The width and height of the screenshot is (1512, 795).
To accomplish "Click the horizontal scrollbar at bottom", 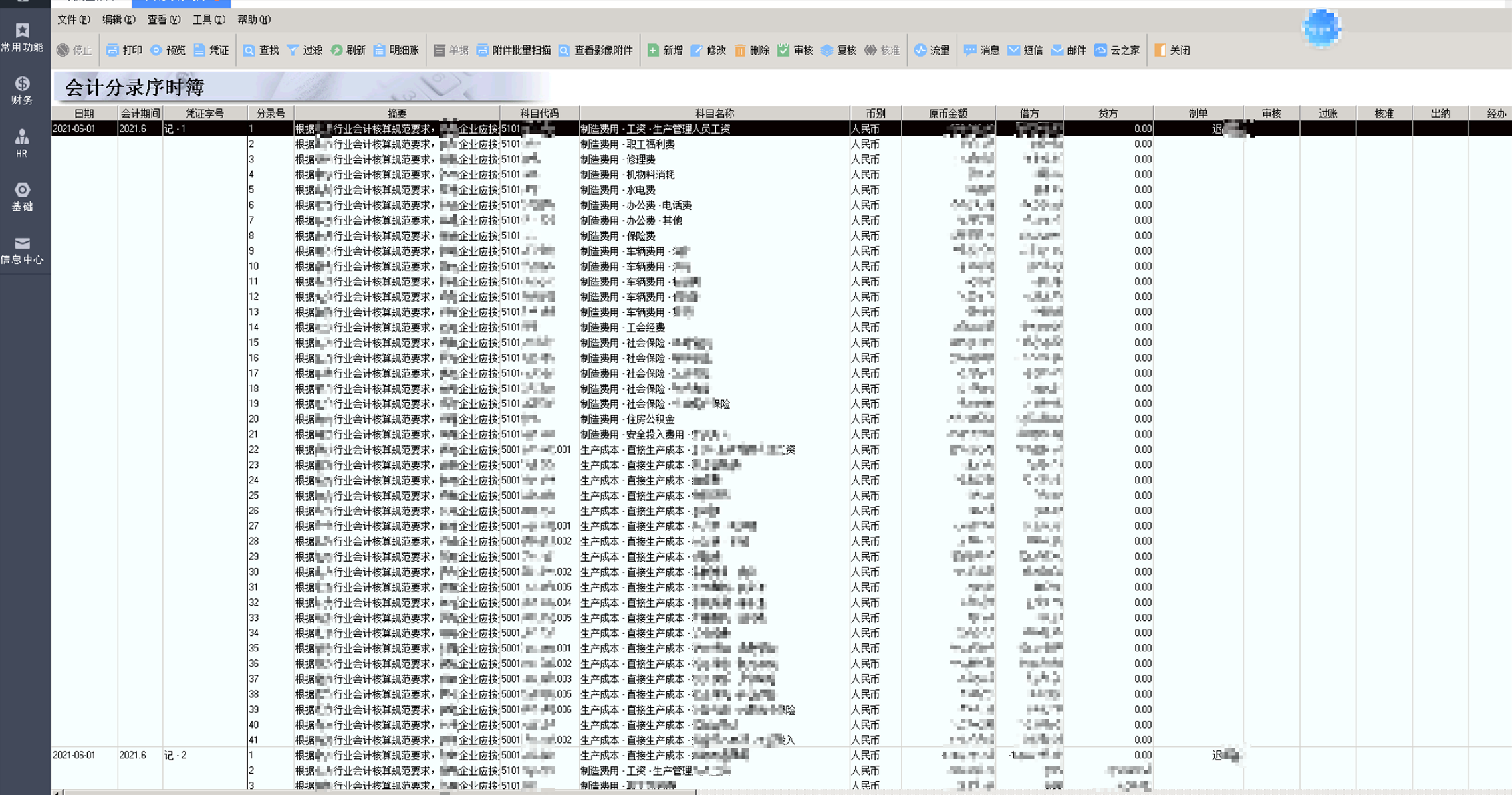I will click(x=379, y=792).
